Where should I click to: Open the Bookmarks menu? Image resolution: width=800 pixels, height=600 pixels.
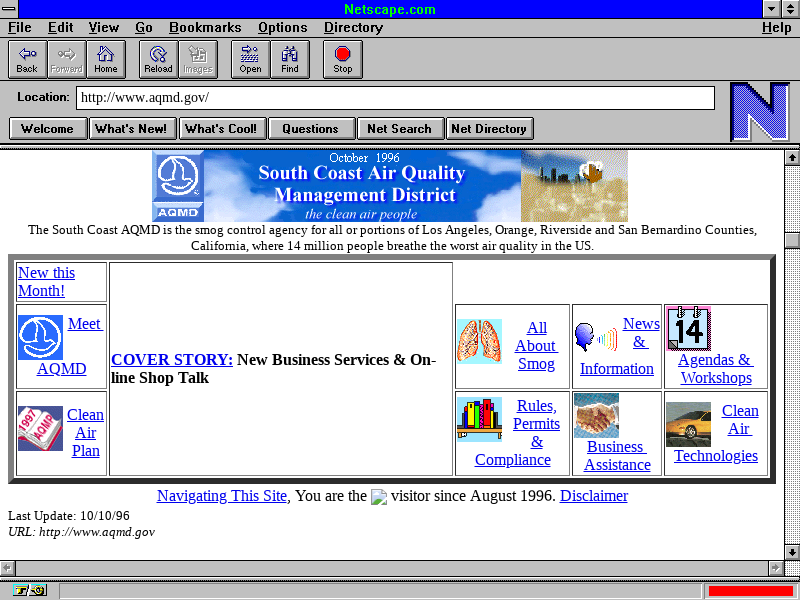[x=205, y=27]
